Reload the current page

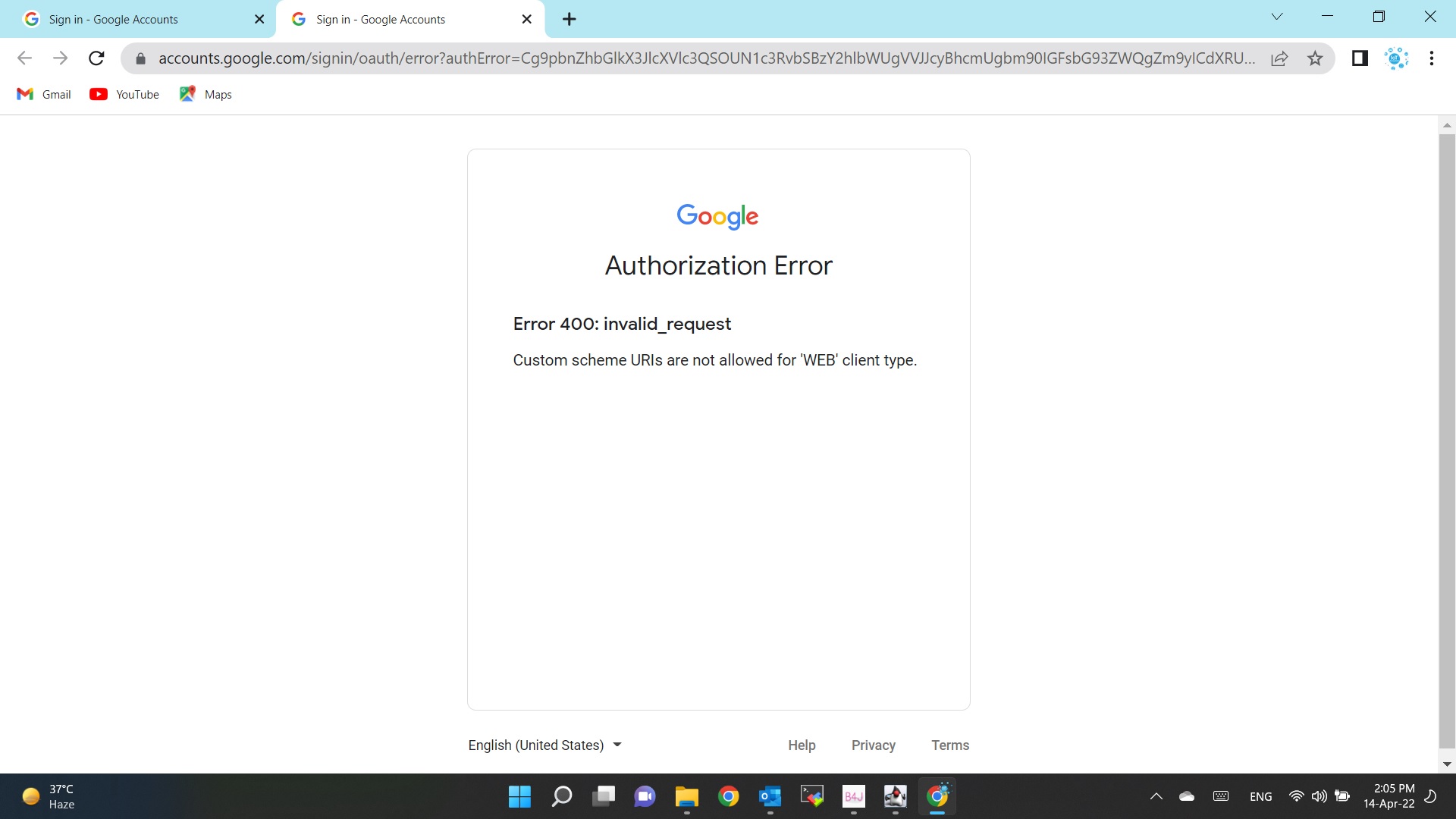point(96,58)
